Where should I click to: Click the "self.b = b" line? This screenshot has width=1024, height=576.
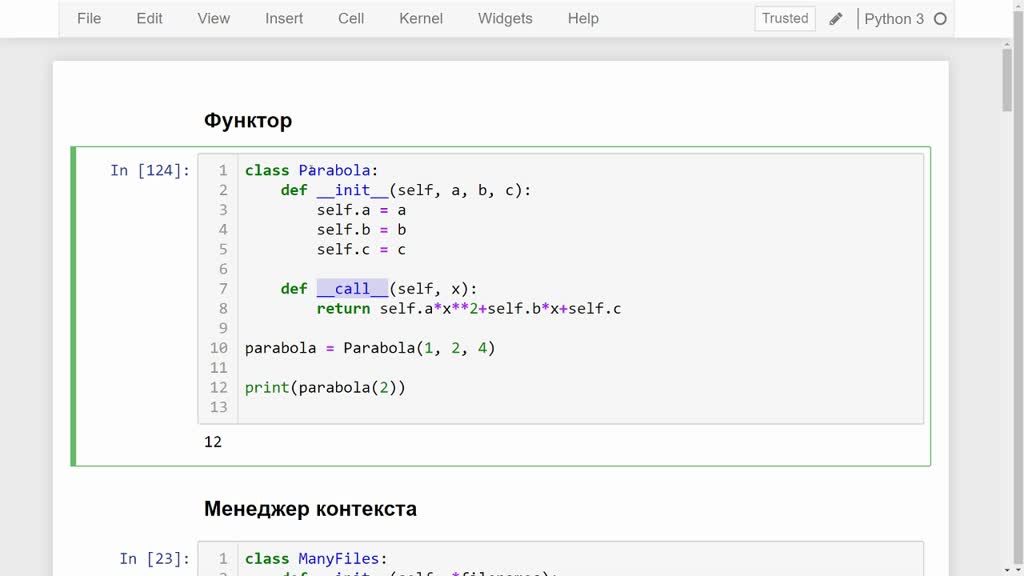361,229
